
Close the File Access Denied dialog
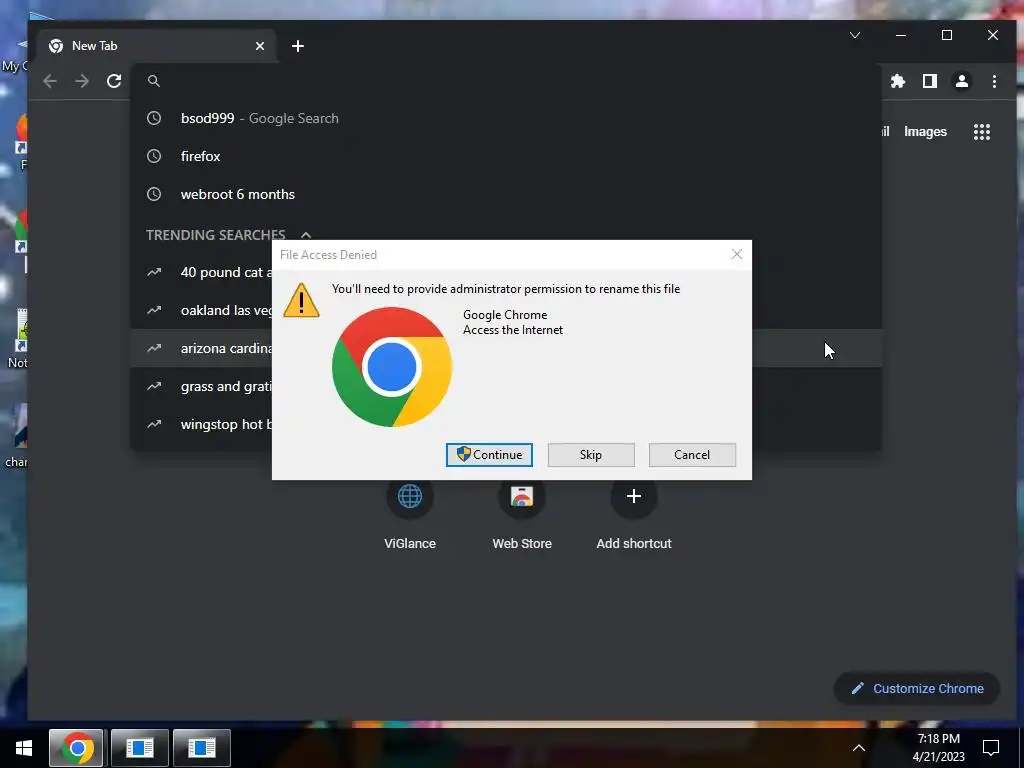[737, 254]
